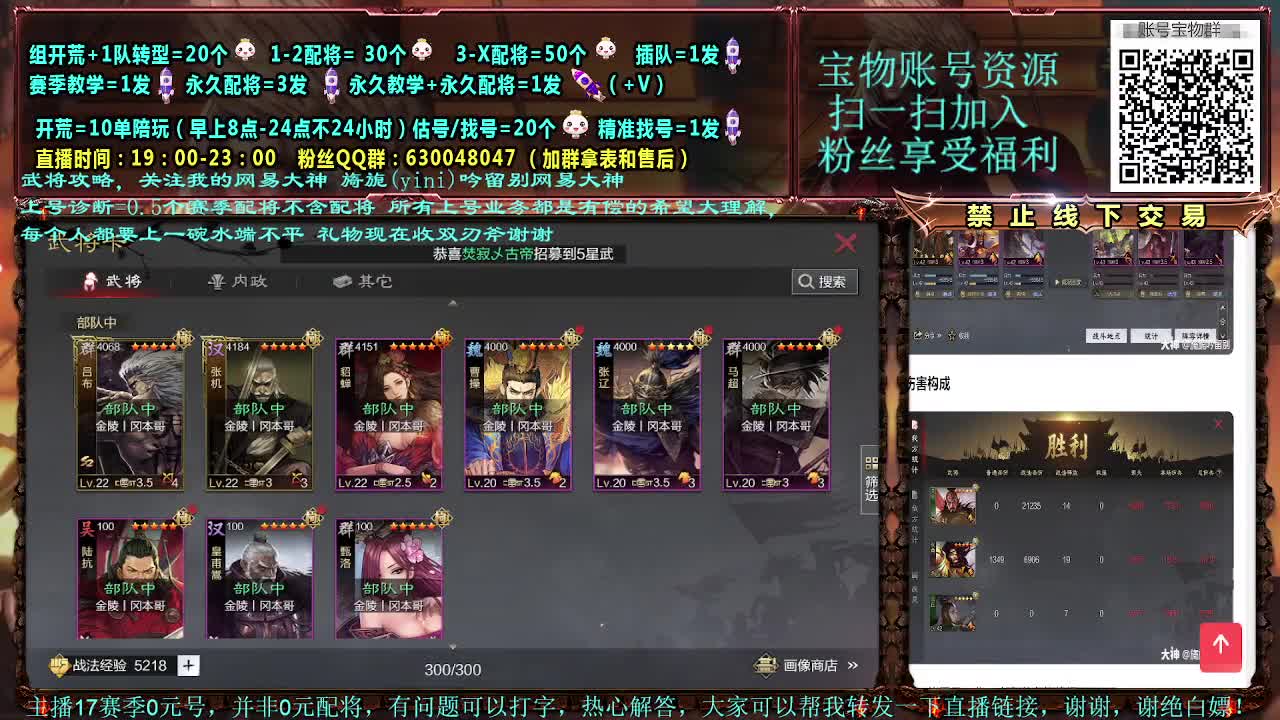Select the 皇甫嵩 general card

coord(259,578)
